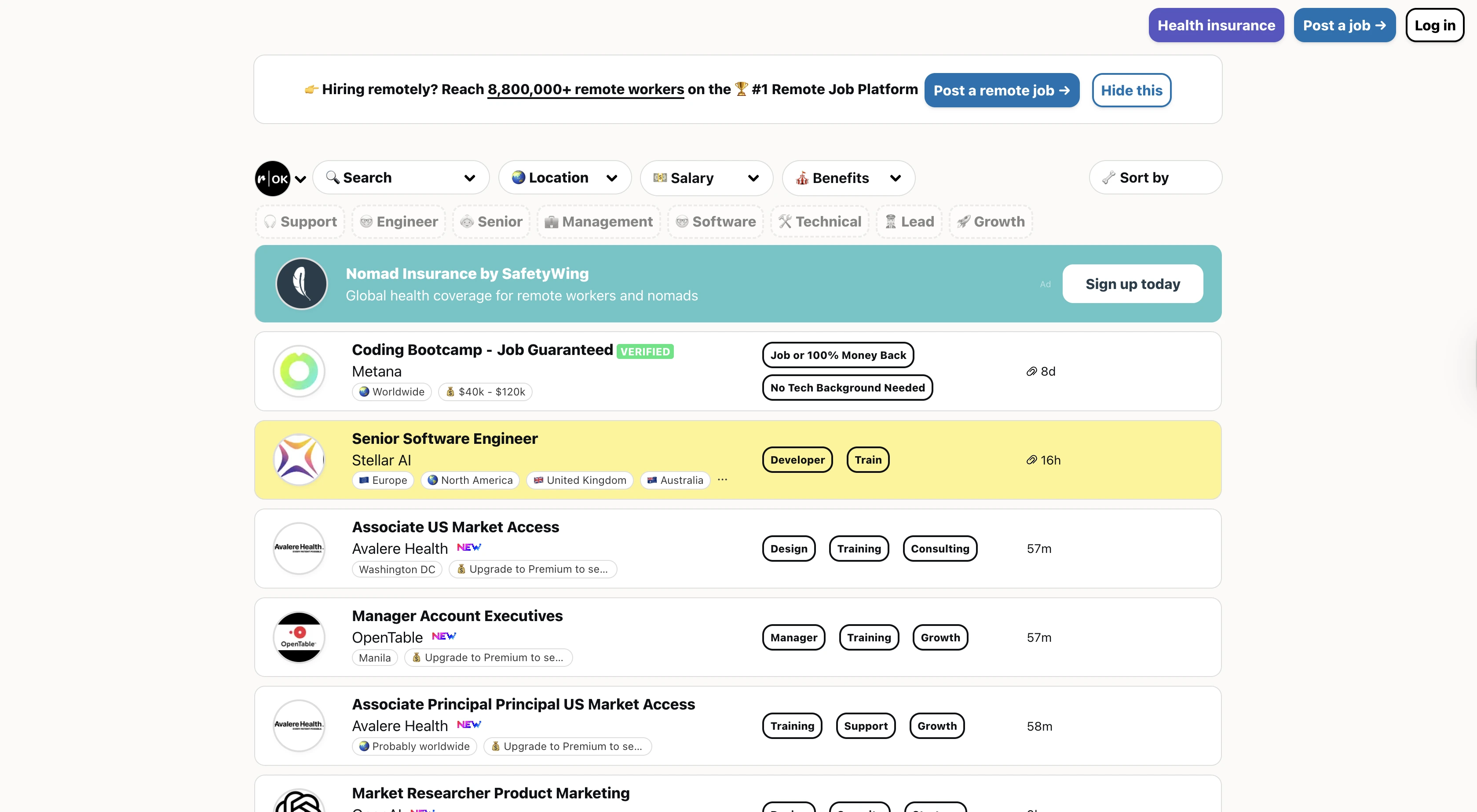Click the Avalere Health logo on the Associate US Market Access listing
The width and height of the screenshot is (1477, 812).
tap(299, 548)
